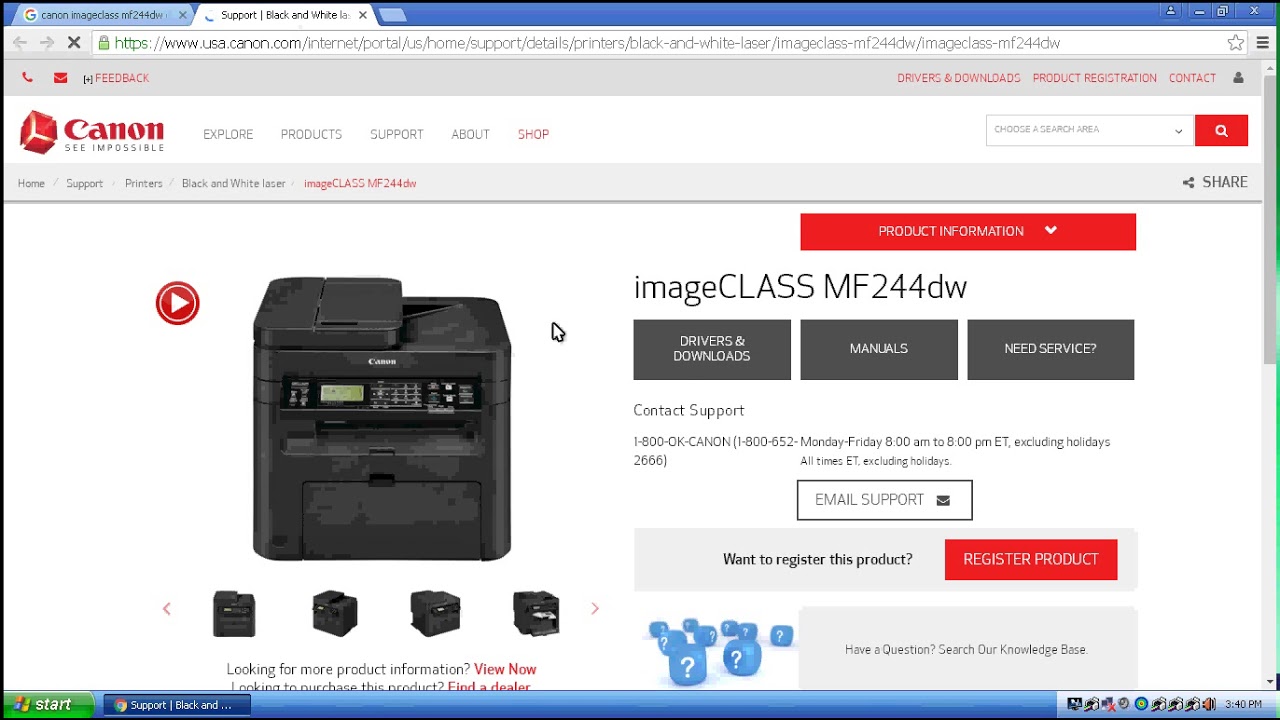Click the volume speaker tray icon
This screenshot has height=720, width=1280.
pyautogui.click(x=1208, y=704)
